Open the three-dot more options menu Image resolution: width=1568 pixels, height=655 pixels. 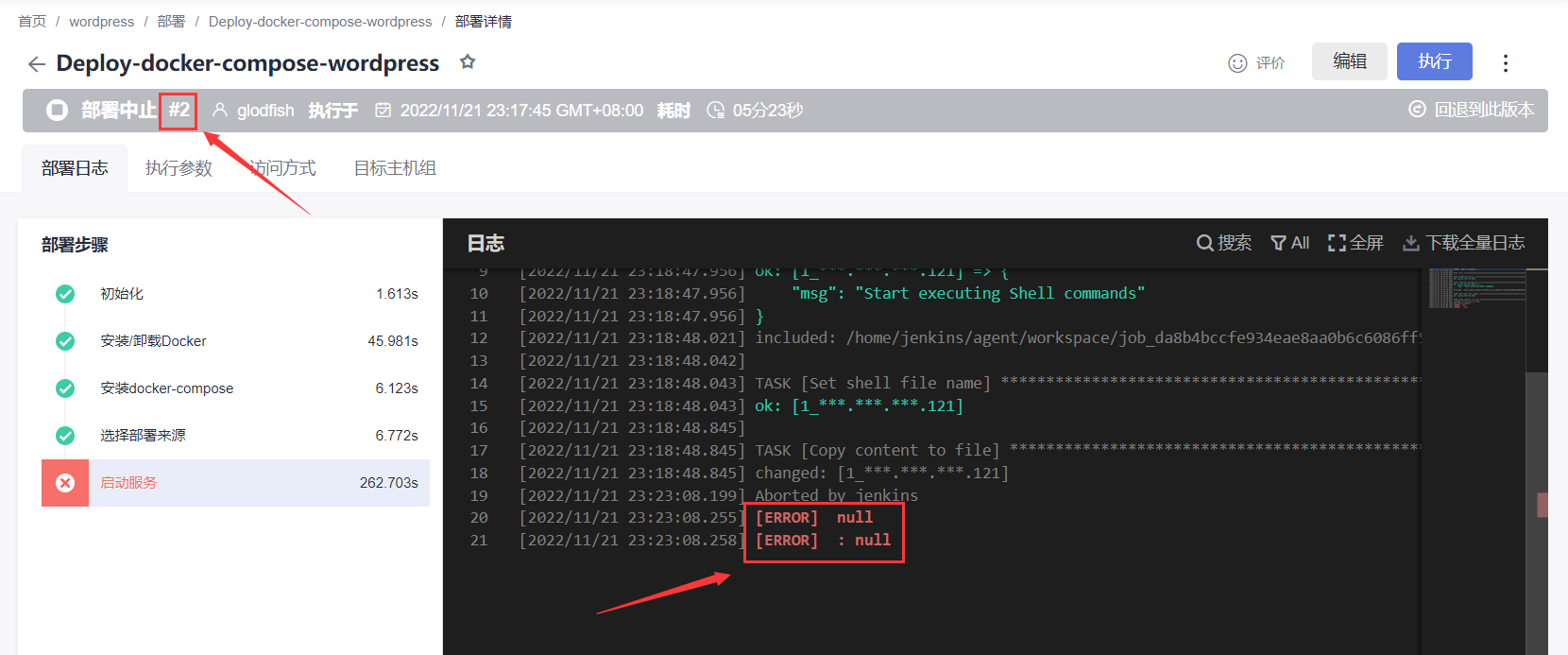pos(1506,63)
